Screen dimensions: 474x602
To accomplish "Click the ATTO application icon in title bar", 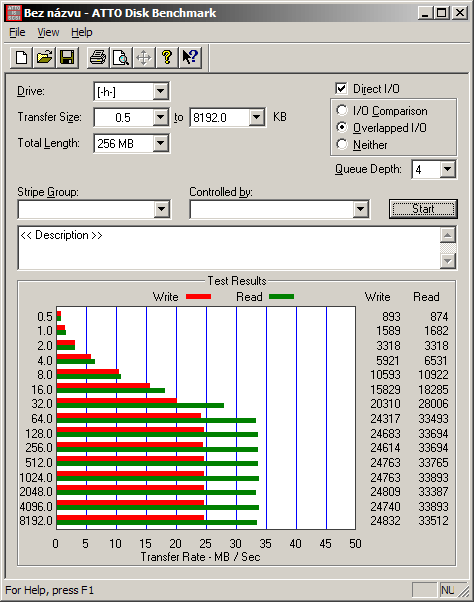I will pyautogui.click(x=13, y=13).
